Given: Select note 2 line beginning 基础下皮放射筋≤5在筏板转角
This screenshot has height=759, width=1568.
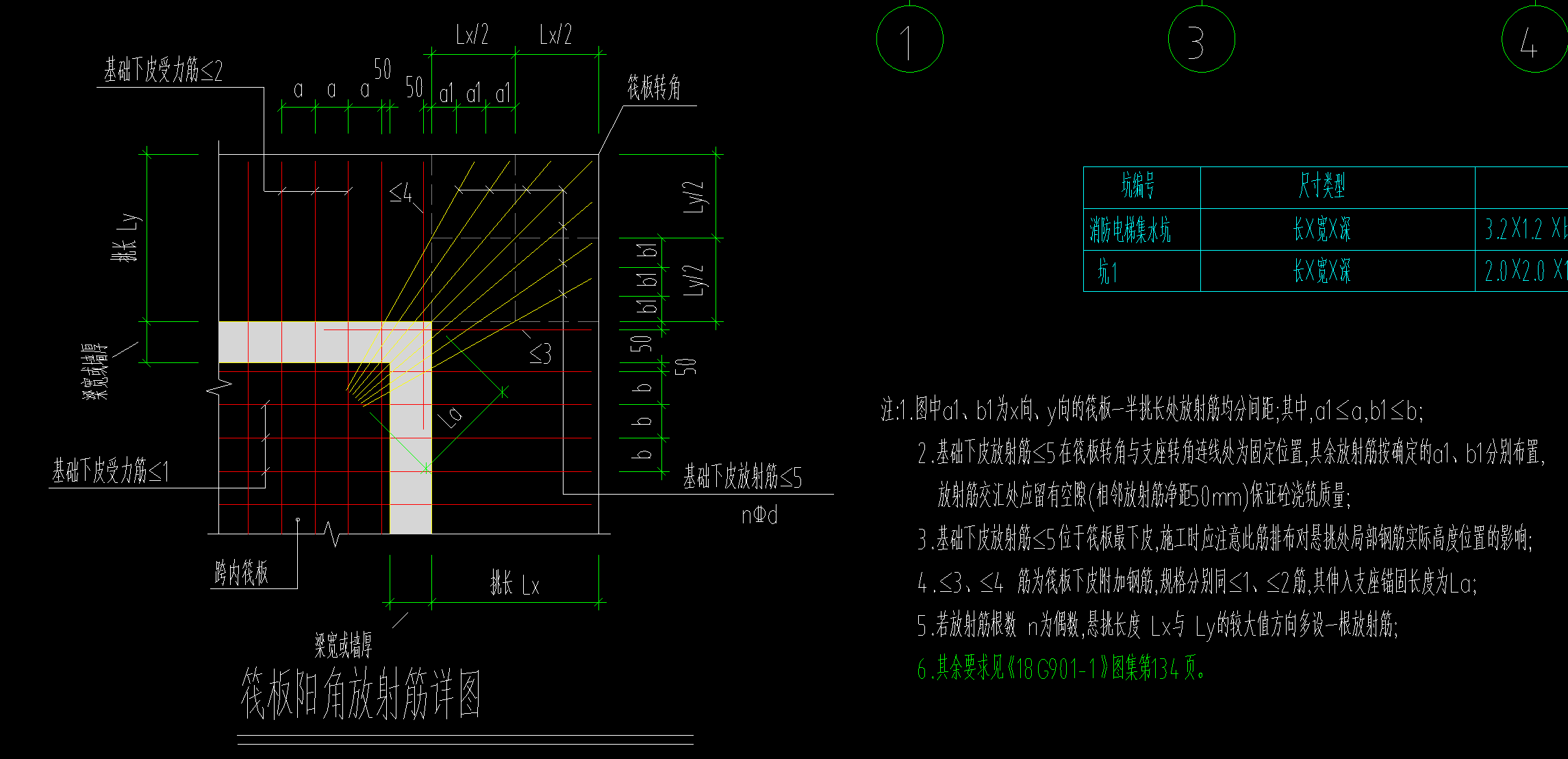Looking at the screenshot, I should point(1231,453).
